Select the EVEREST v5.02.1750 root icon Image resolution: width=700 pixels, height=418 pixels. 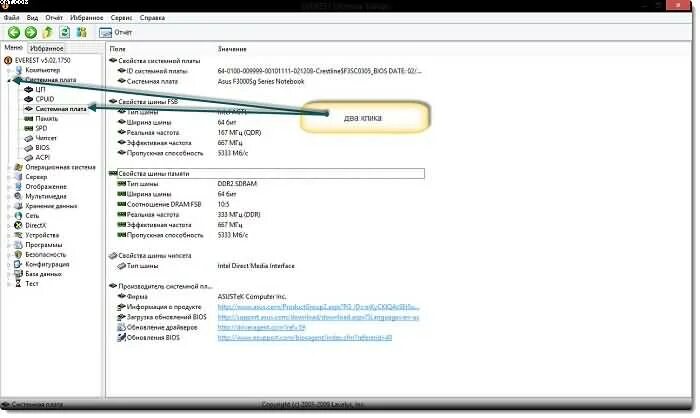pos(8,60)
